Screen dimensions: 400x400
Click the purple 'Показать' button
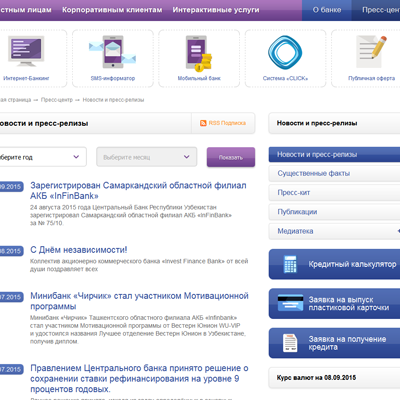[231, 157]
